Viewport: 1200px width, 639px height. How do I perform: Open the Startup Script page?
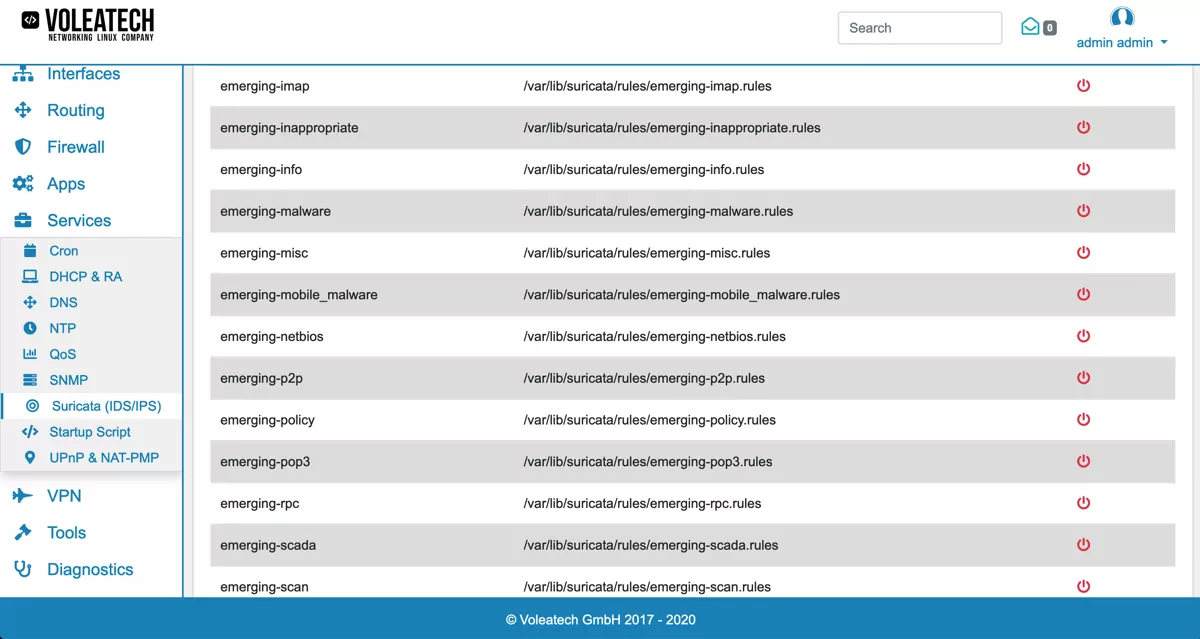click(x=90, y=431)
